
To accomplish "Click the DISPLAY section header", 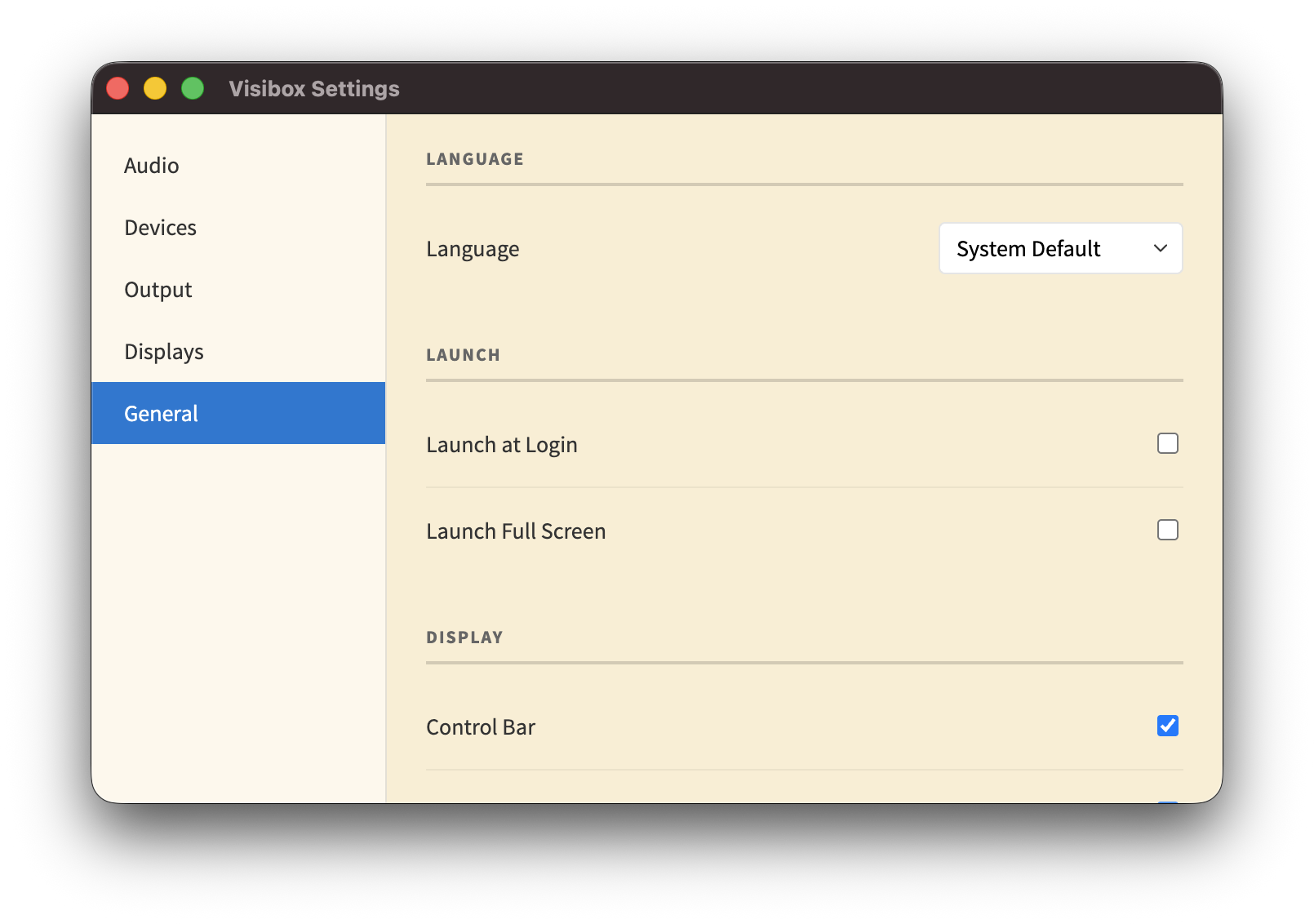I will 464,637.
